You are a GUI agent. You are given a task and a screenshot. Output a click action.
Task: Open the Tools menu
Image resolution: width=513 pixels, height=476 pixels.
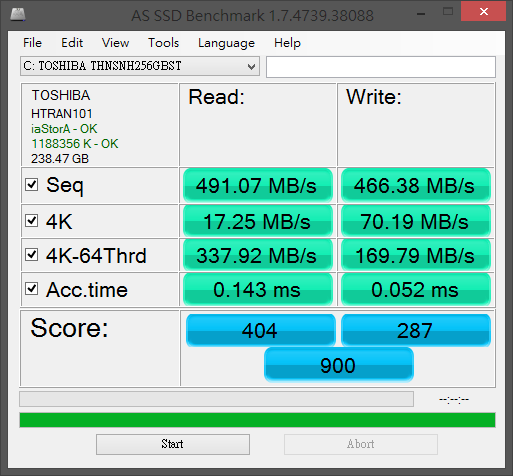point(163,43)
